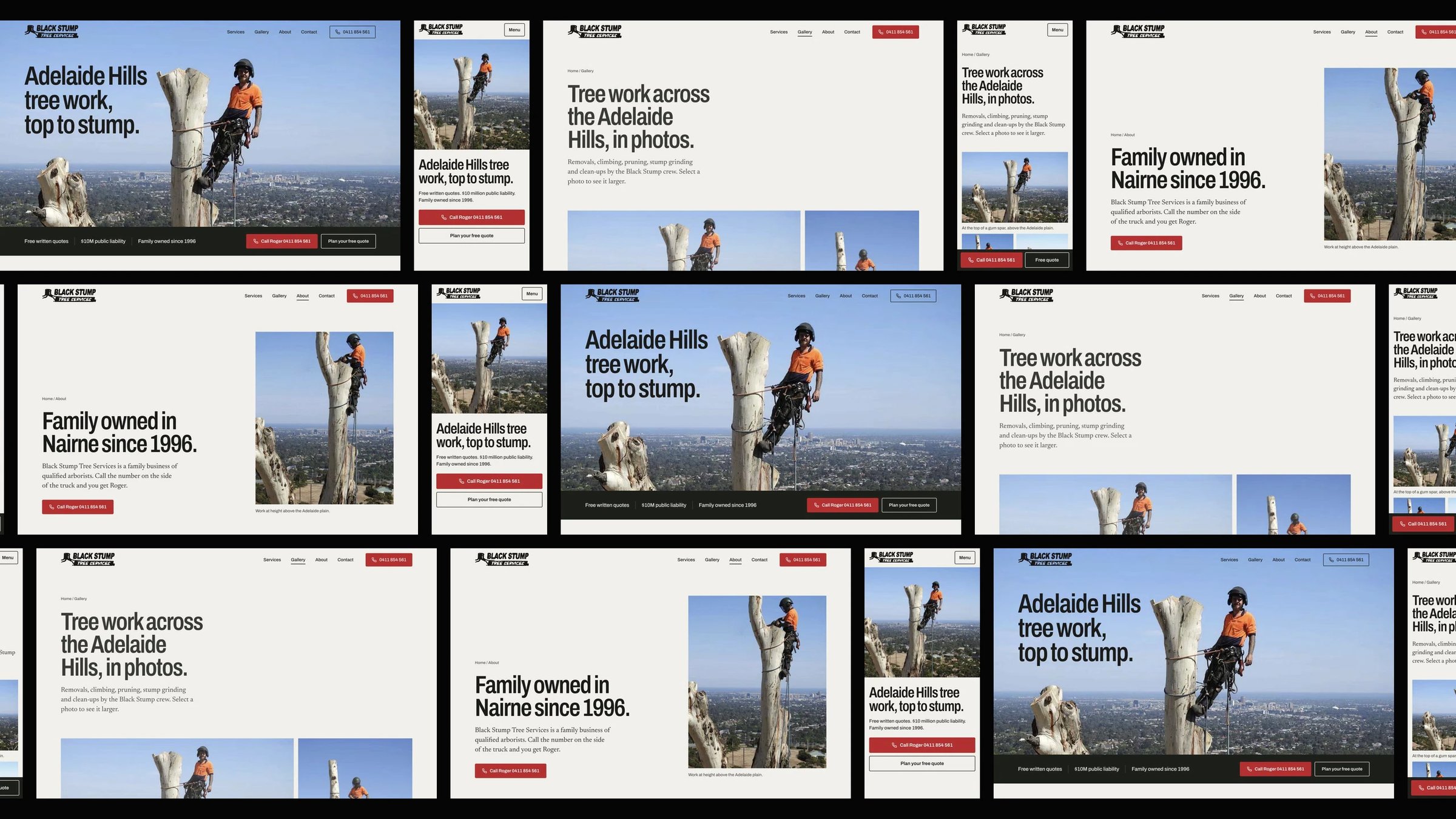1456x819 pixels.
Task: Select Gallery in top-row desktop gallery nav
Action: [804, 32]
